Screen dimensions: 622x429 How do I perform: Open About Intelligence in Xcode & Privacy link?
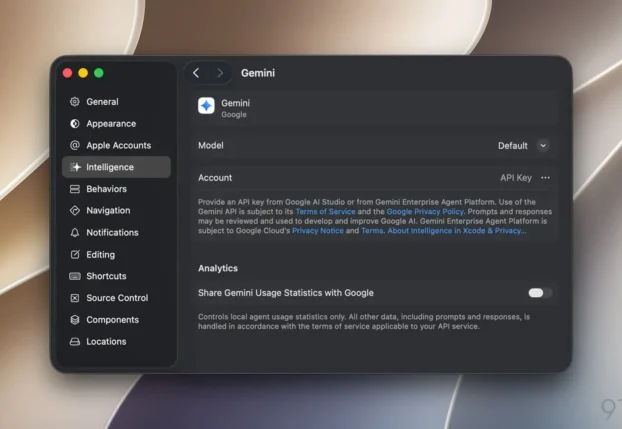click(457, 231)
